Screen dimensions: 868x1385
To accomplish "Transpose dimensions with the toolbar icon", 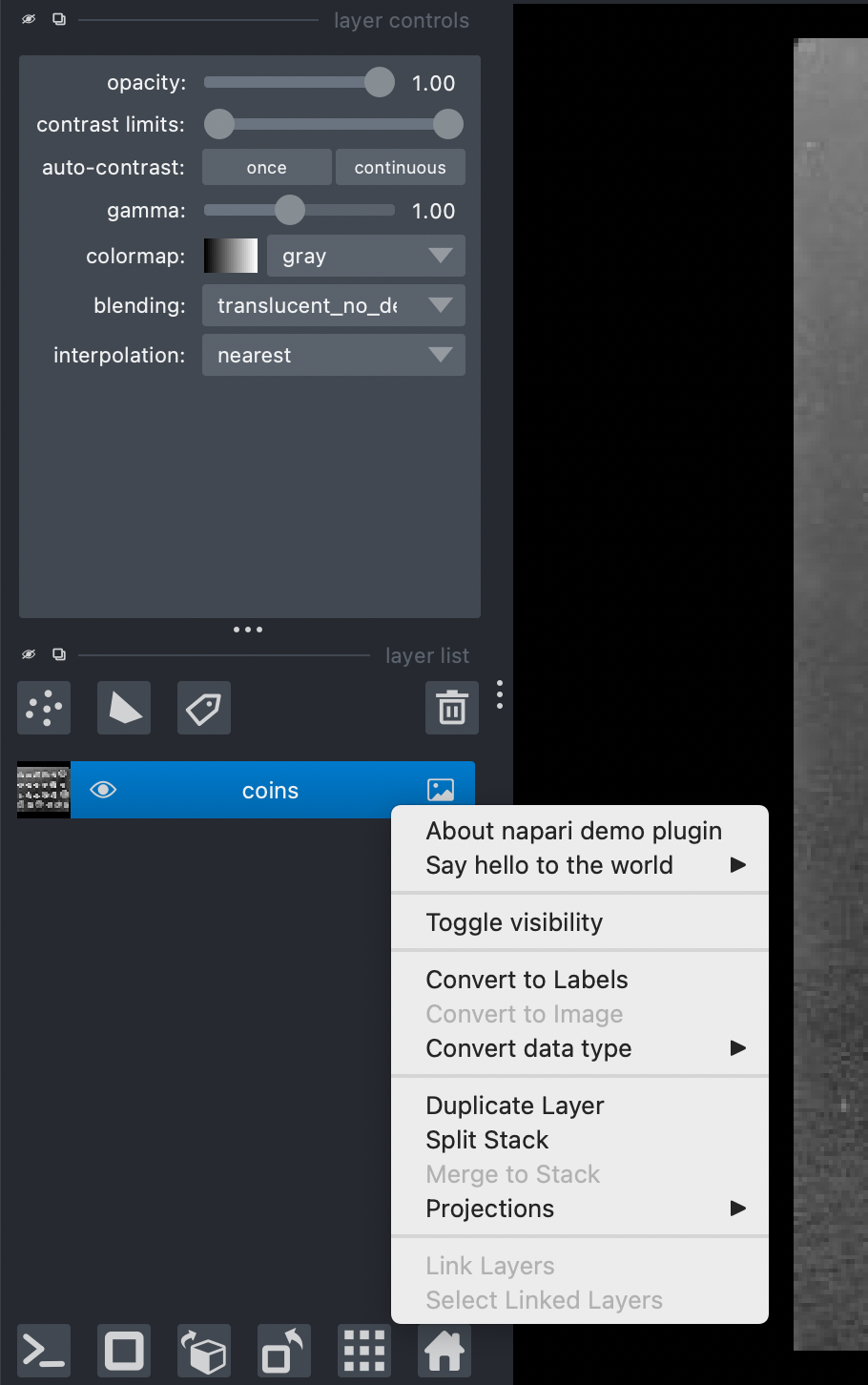I will [x=283, y=1351].
